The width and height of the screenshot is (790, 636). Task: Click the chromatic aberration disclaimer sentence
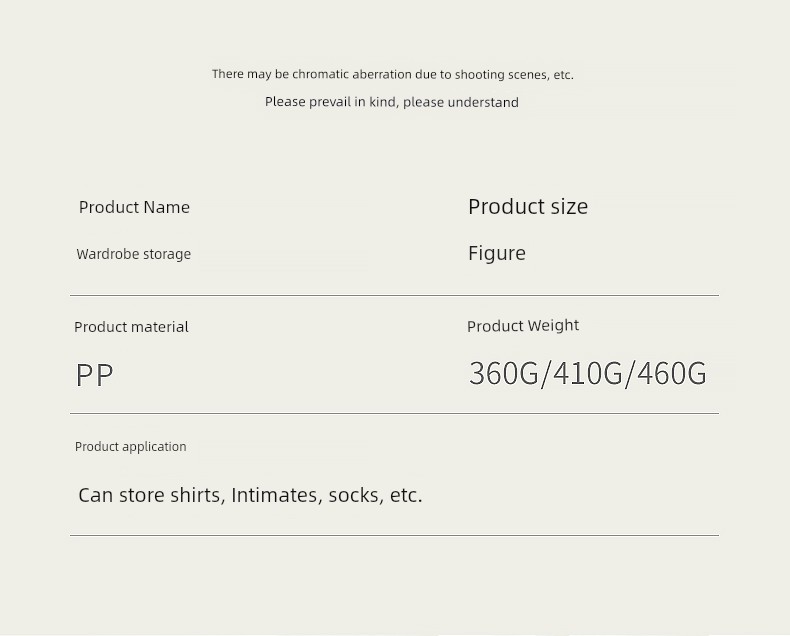(x=392, y=74)
